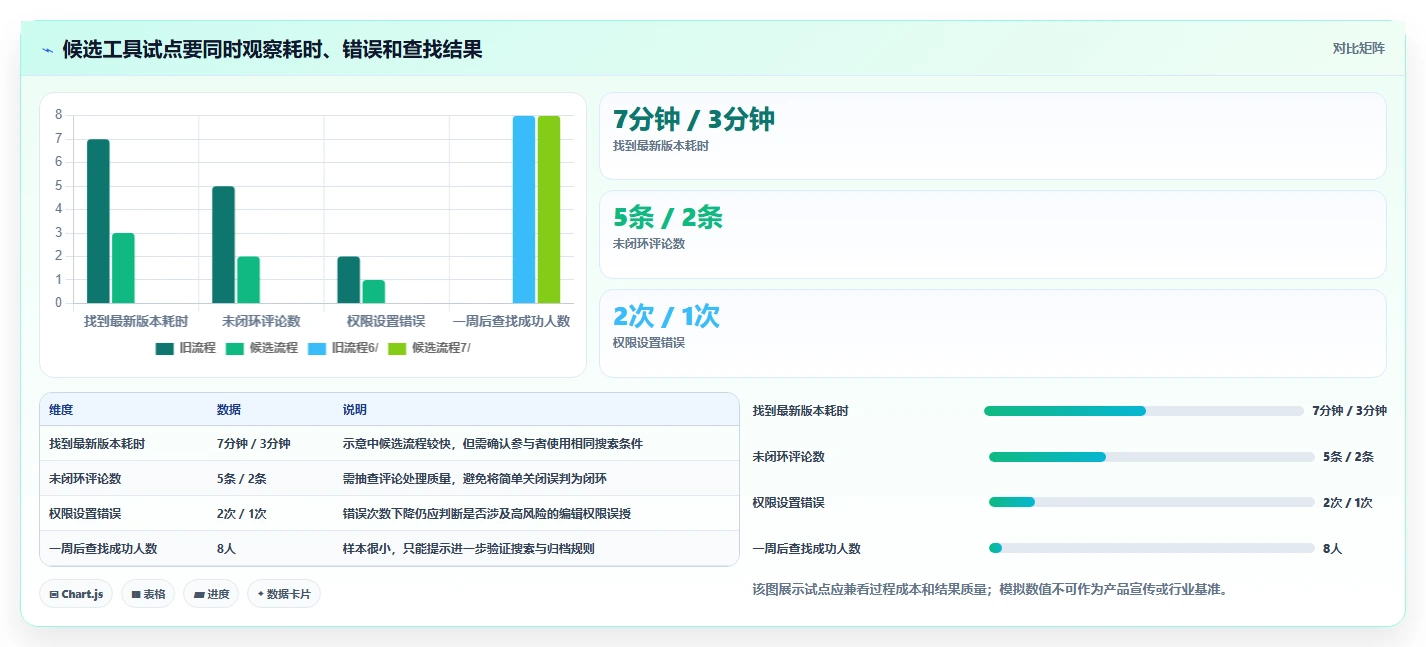Click the green bar for 未闭环评论数
This screenshot has height=647, width=1426.
point(248,280)
